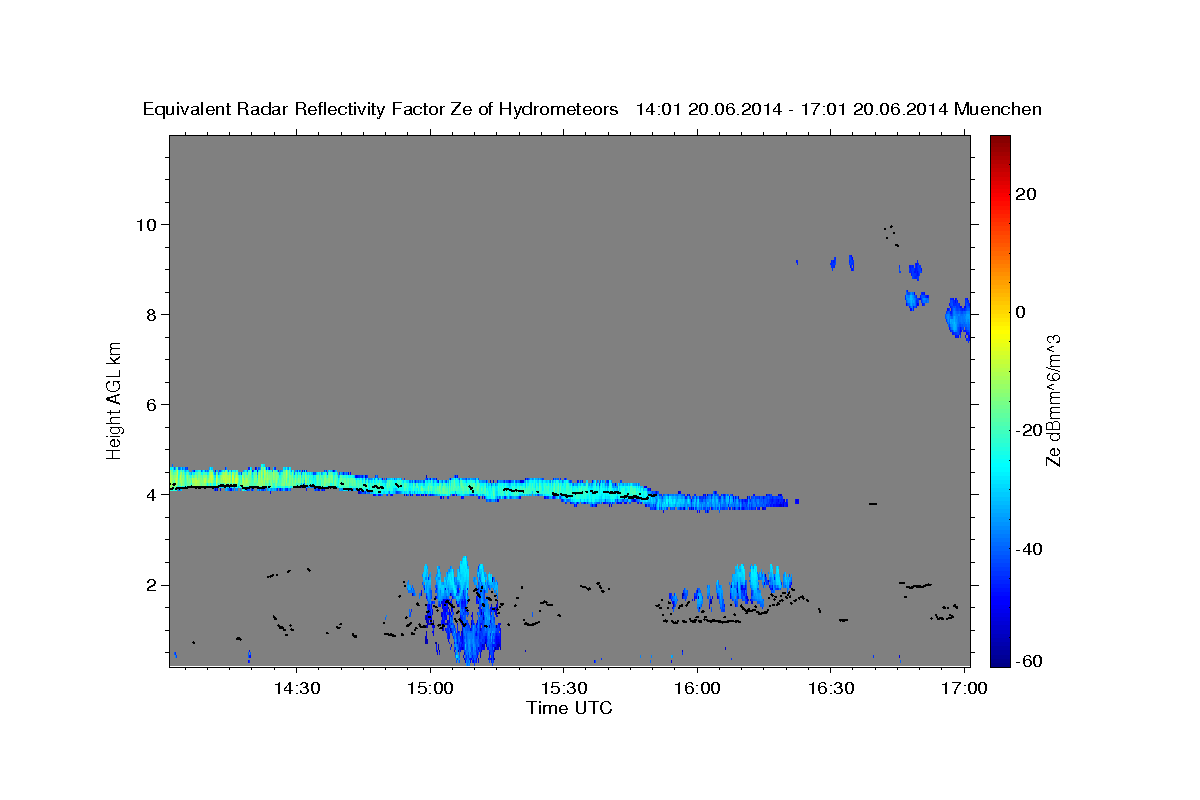Click the 'Time UTC' axis label
Viewport: 1200px width, 800px height.
point(569,708)
